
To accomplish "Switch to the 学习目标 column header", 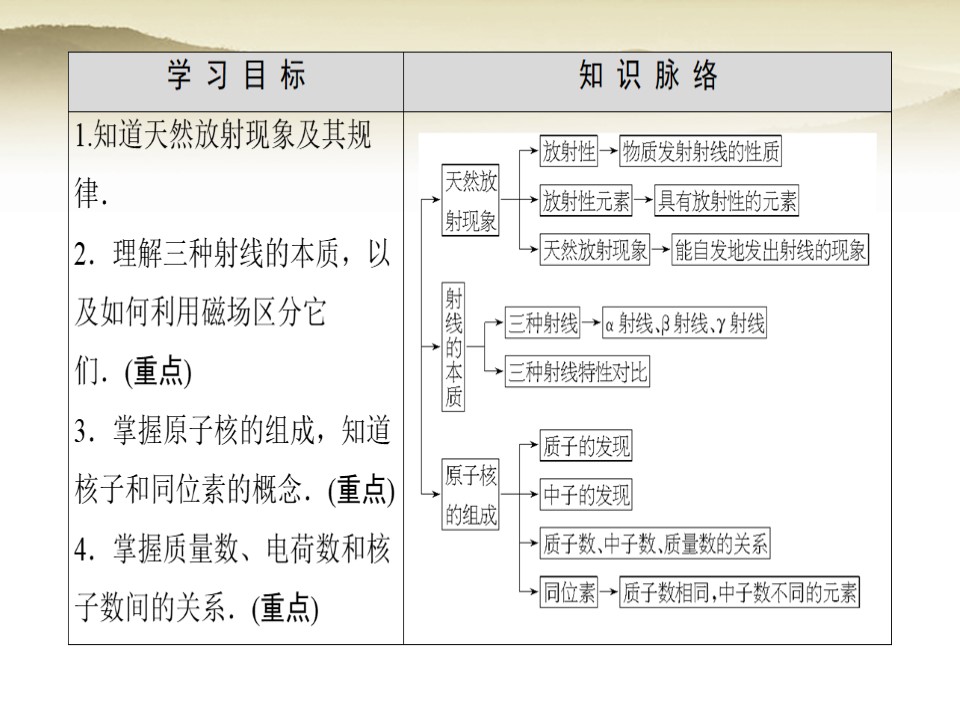I will [x=234, y=75].
